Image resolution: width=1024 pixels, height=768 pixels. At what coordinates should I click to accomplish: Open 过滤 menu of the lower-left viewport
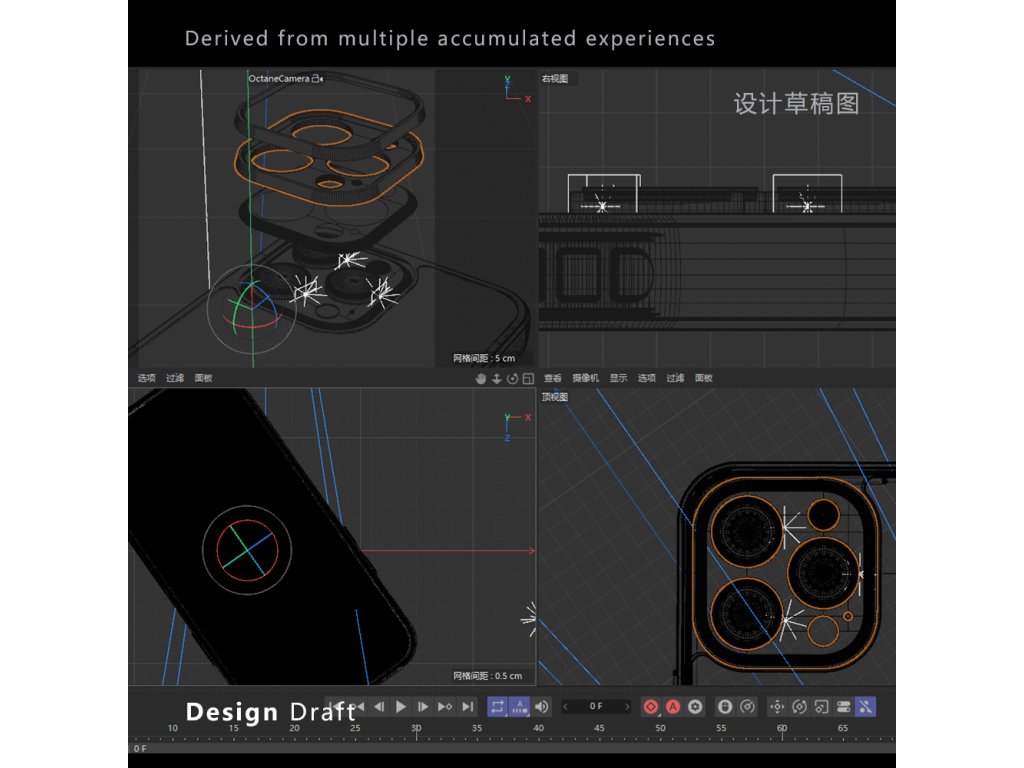tap(175, 378)
